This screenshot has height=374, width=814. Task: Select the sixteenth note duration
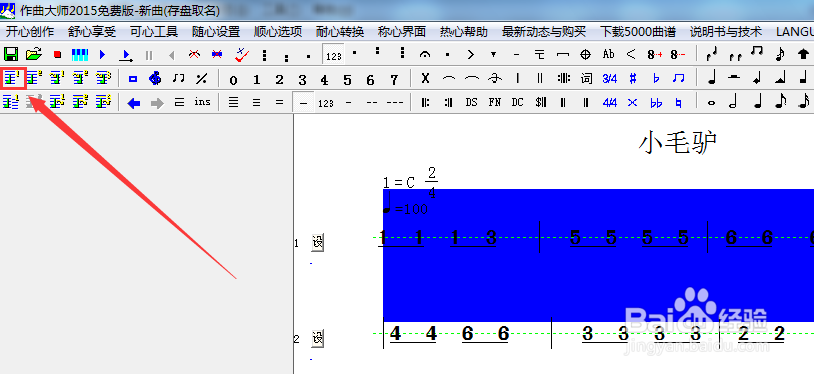click(x=803, y=102)
